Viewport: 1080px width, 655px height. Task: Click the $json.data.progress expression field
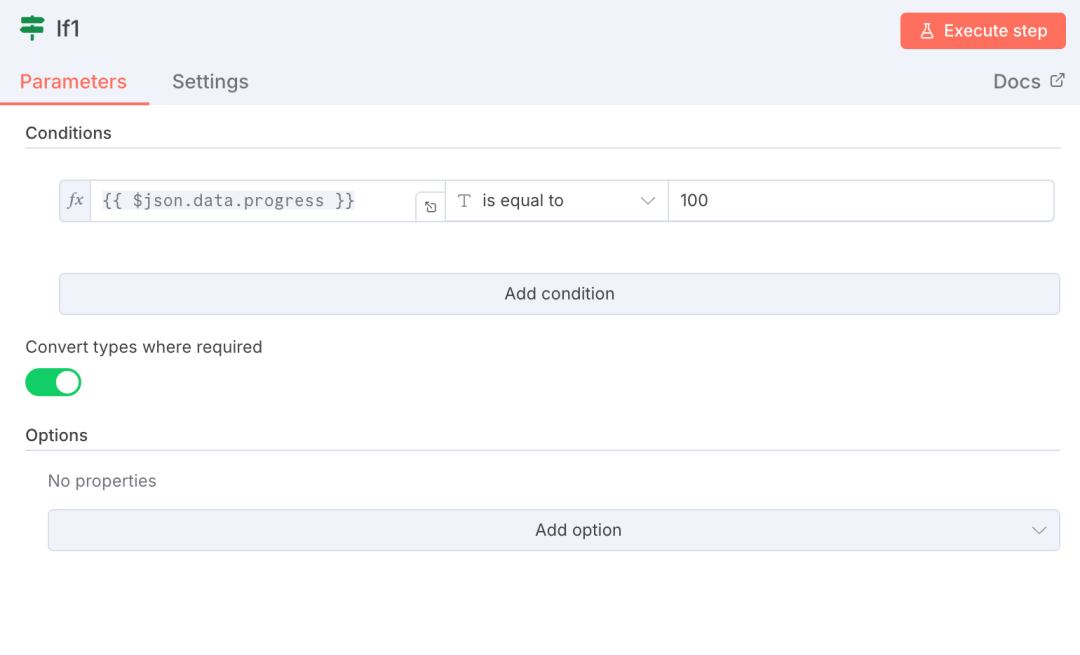coord(250,201)
